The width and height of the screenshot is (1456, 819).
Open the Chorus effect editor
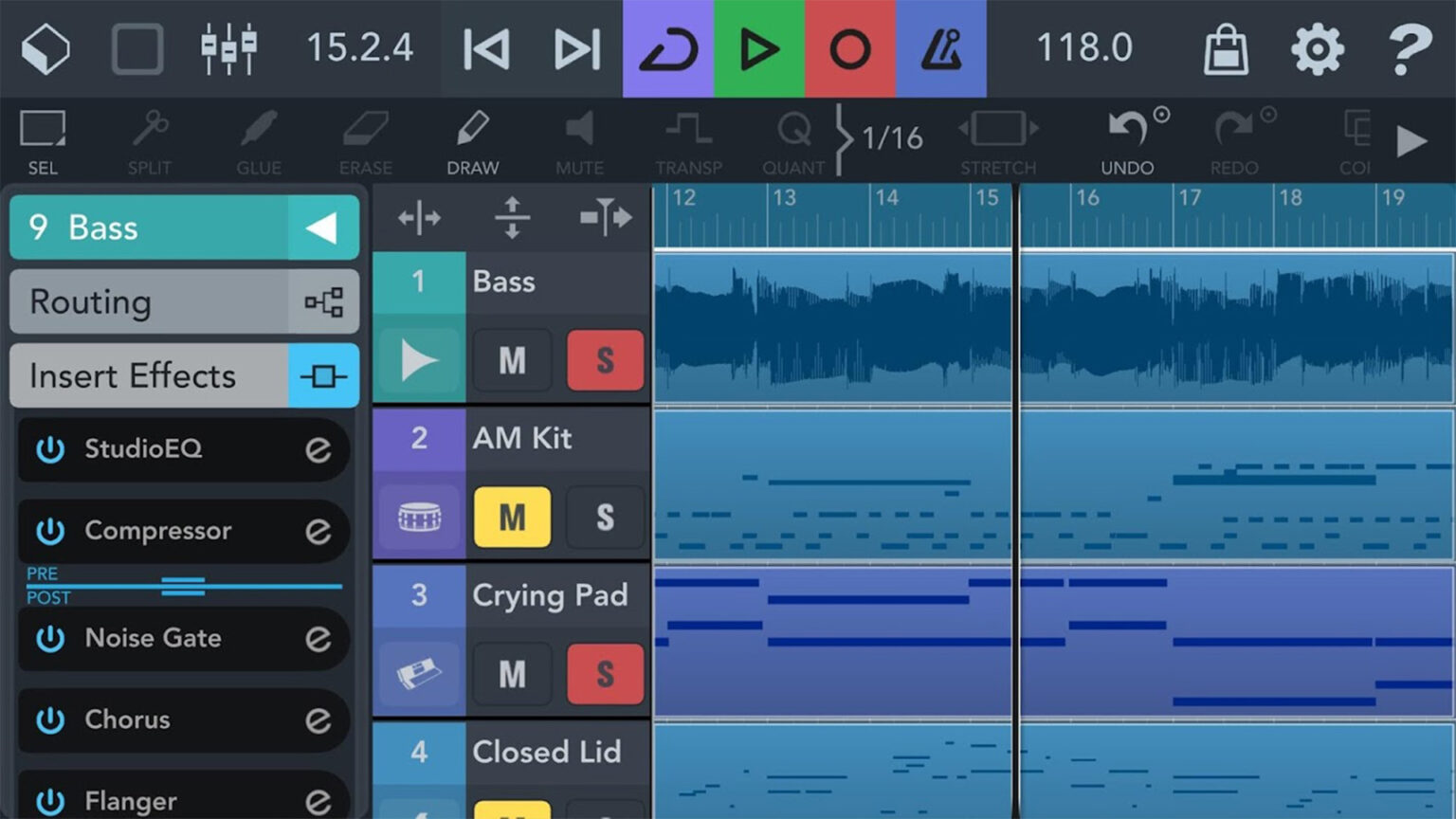(x=319, y=720)
